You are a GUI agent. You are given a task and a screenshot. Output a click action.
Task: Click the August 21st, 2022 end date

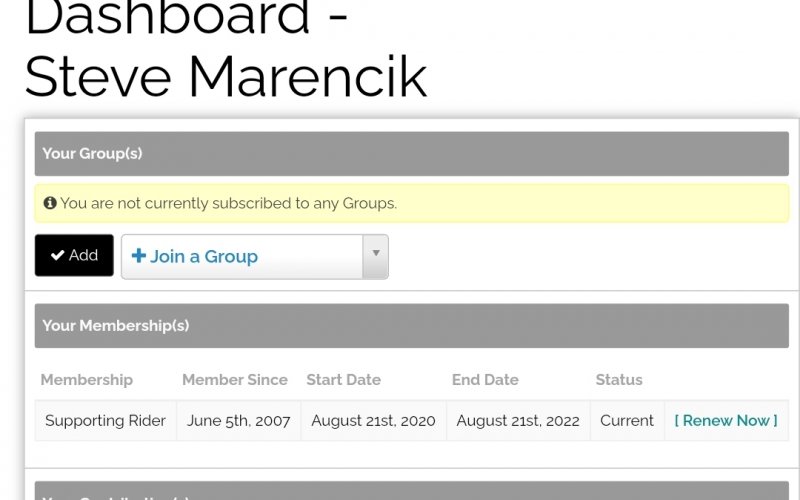point(518,421)
